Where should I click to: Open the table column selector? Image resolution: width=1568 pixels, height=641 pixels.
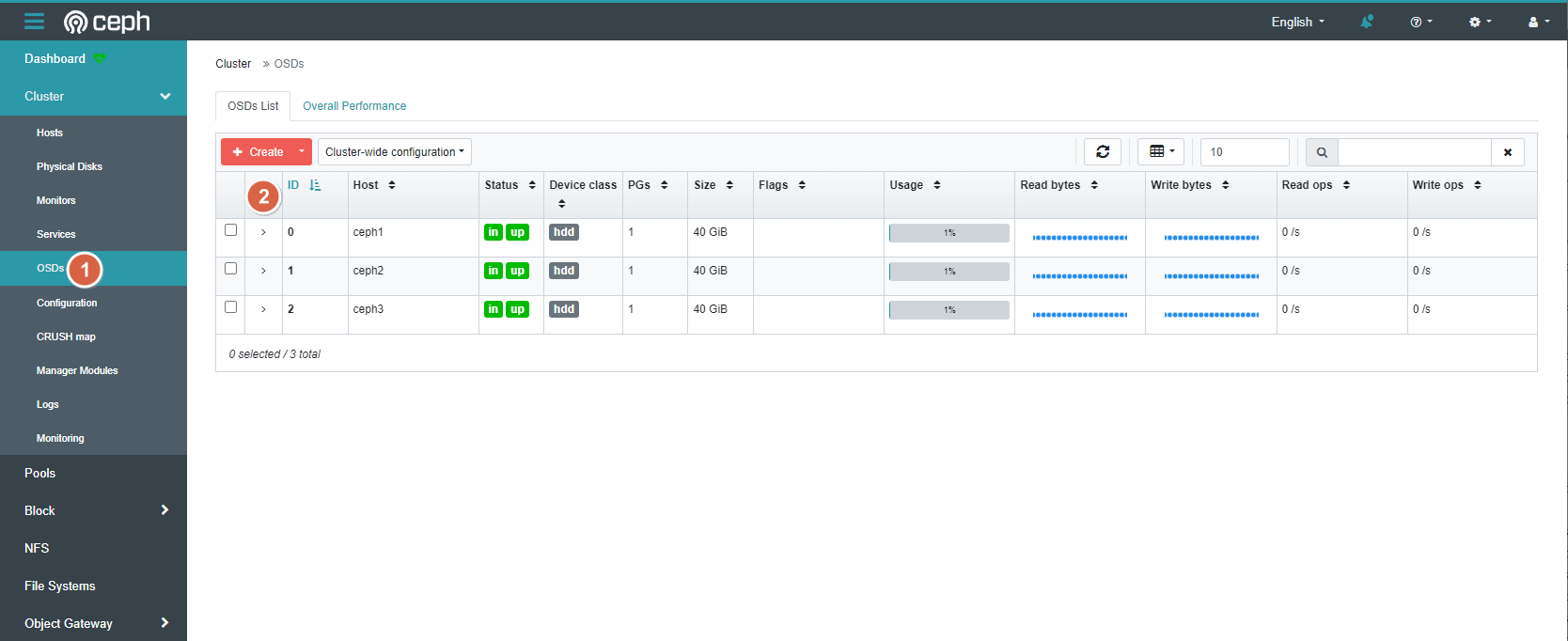tap(1161, 151)
